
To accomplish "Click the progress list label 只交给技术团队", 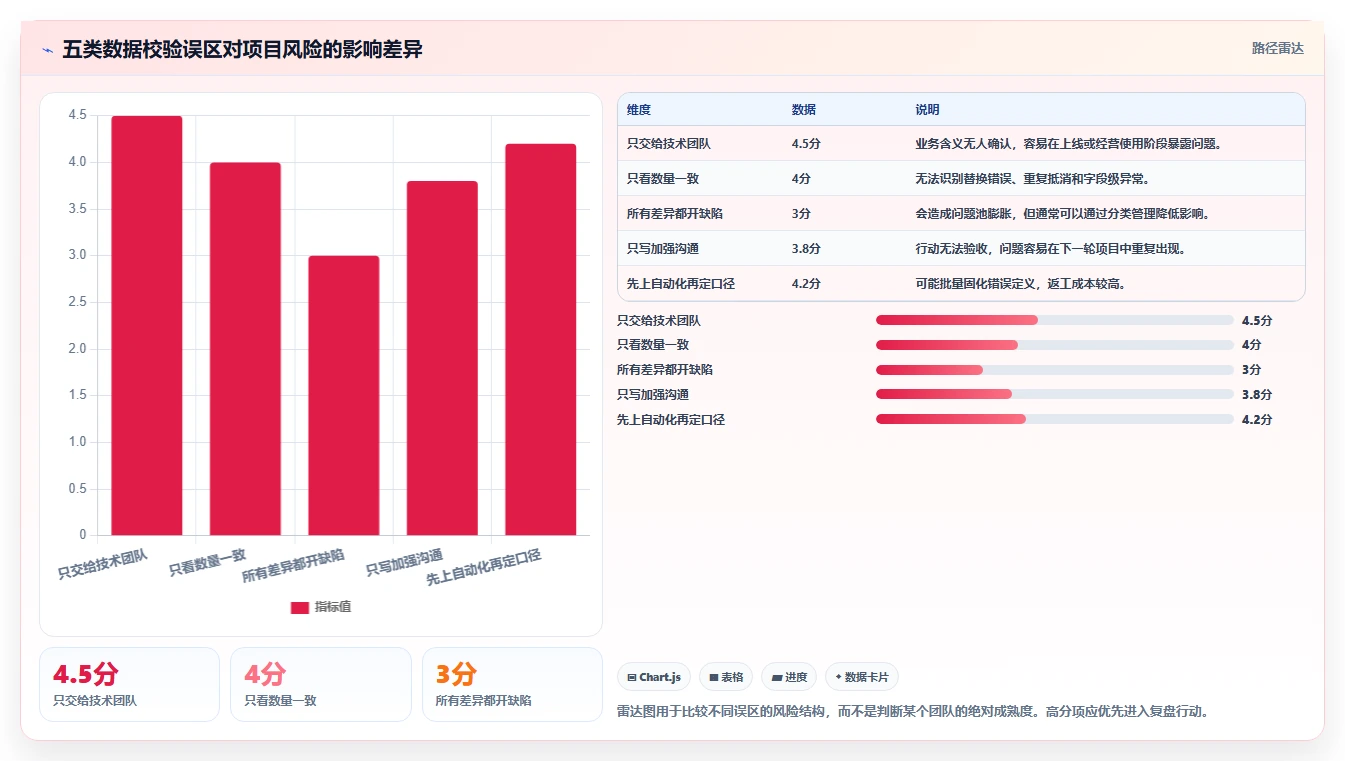I will coord(659,320).
